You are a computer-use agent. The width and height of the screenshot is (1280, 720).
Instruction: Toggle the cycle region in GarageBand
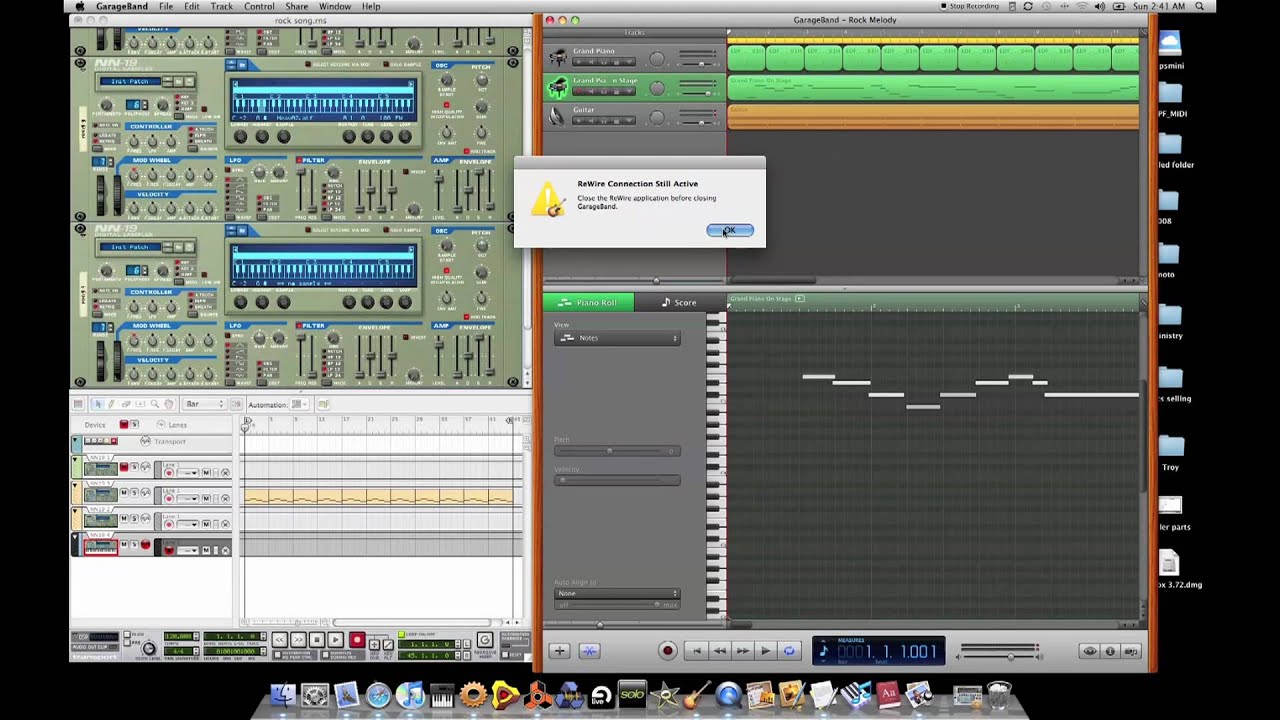[x=789, y=651]
